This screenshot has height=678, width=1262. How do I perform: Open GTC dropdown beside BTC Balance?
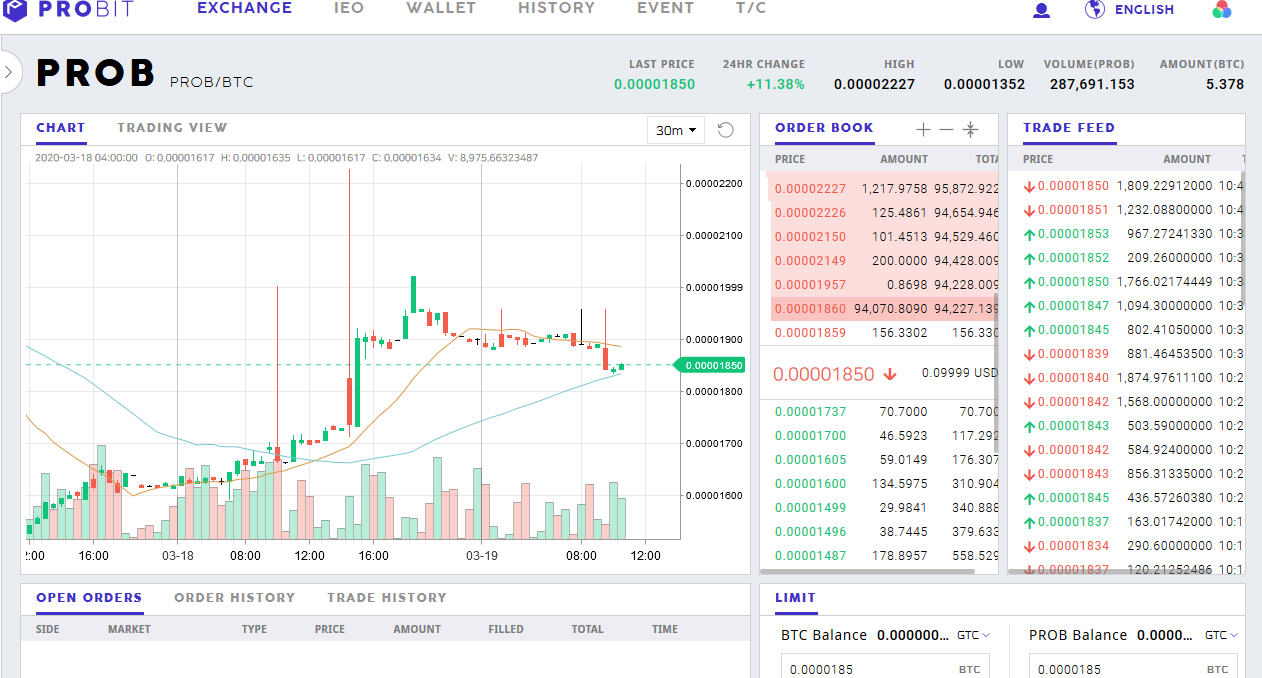pyautogui.click(x=973, y=635)
